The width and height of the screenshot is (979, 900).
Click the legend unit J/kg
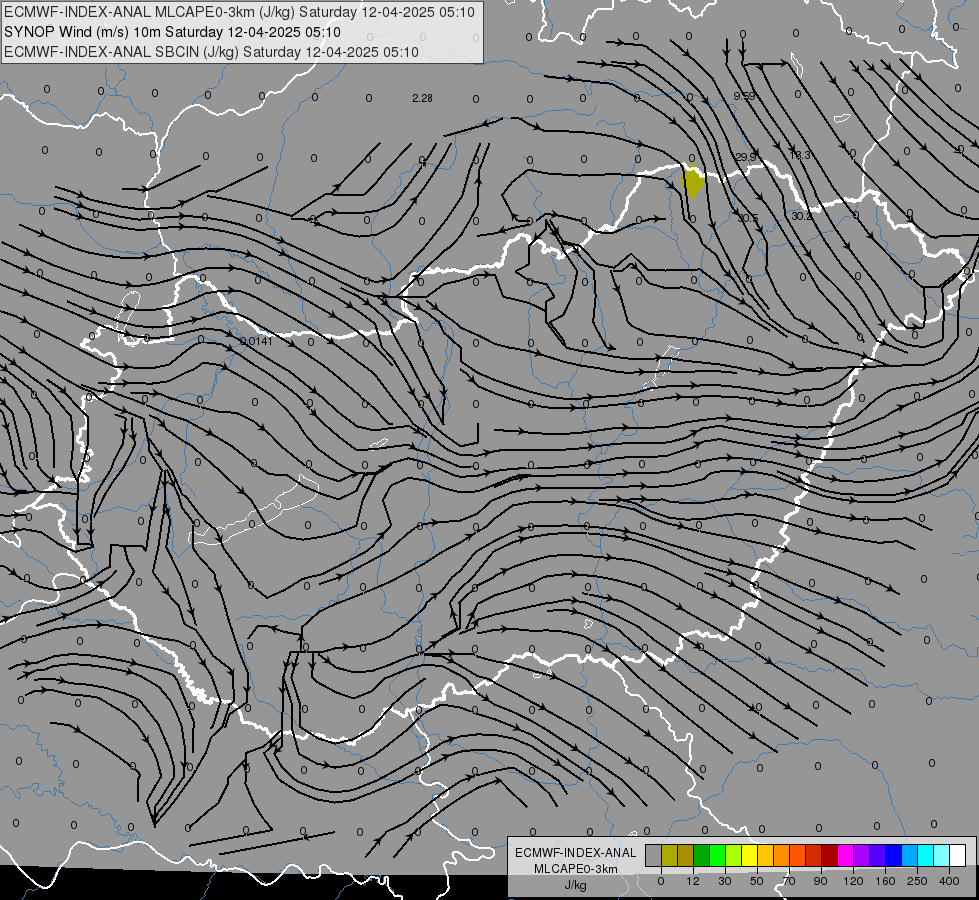tap(575, 885)
